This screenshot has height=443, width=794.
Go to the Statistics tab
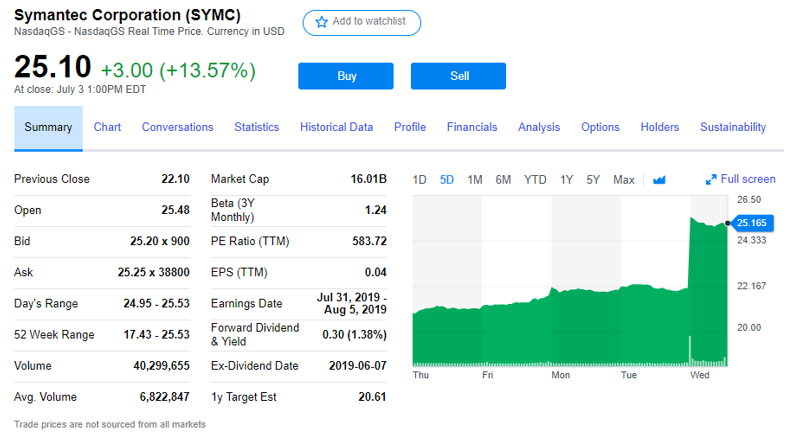pyautogui.click(x=257, y=127)
